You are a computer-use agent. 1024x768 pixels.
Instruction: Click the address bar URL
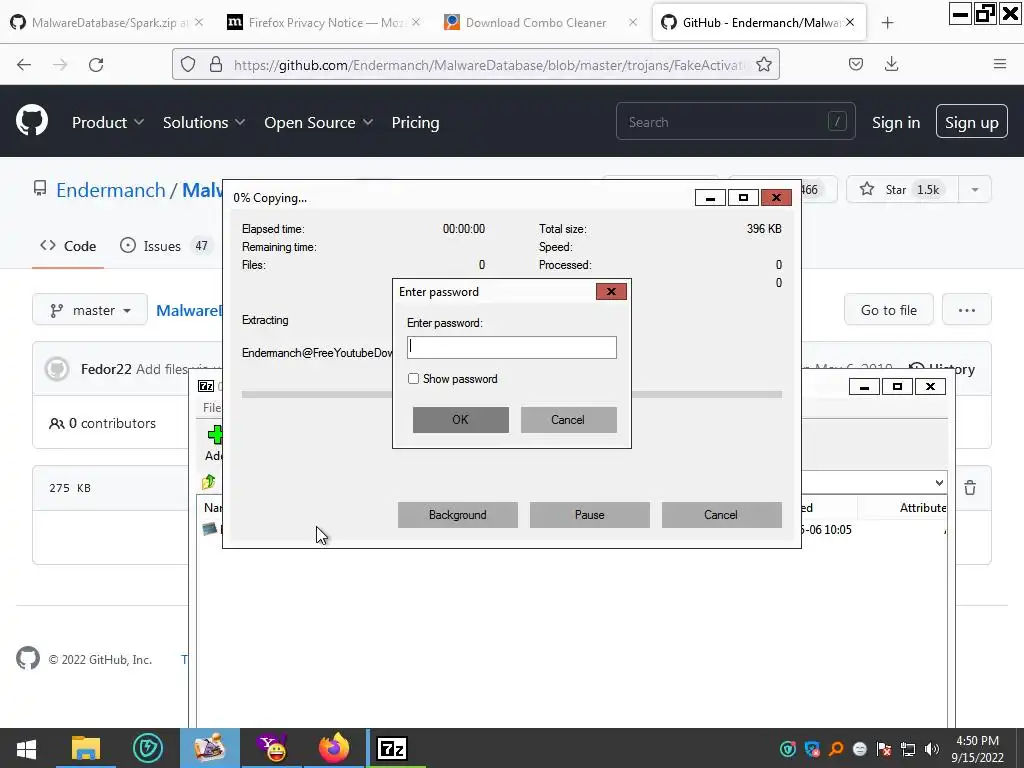click(x=490, y=65)
